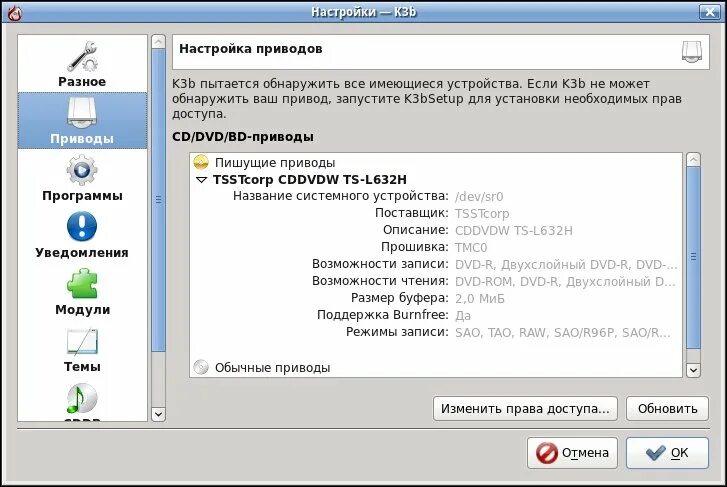This screenshot has width=727, height=487.
Task: Click the music note CD icon in sidebar
Action: (x=82, y=399)
